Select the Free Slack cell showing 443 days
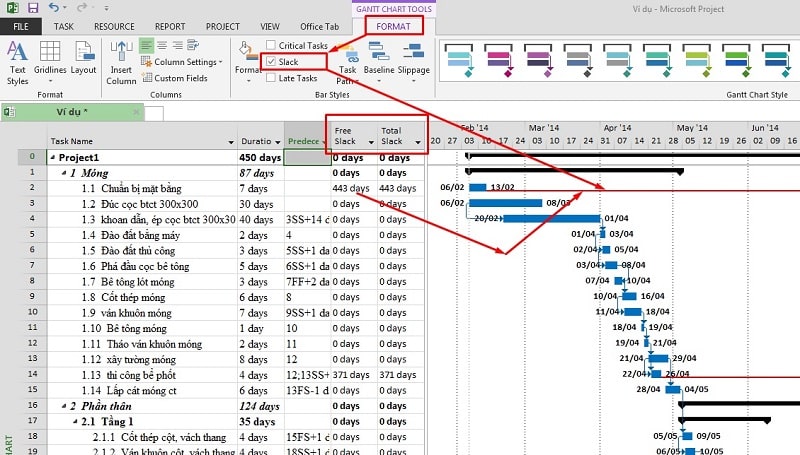 pos(352,188)
